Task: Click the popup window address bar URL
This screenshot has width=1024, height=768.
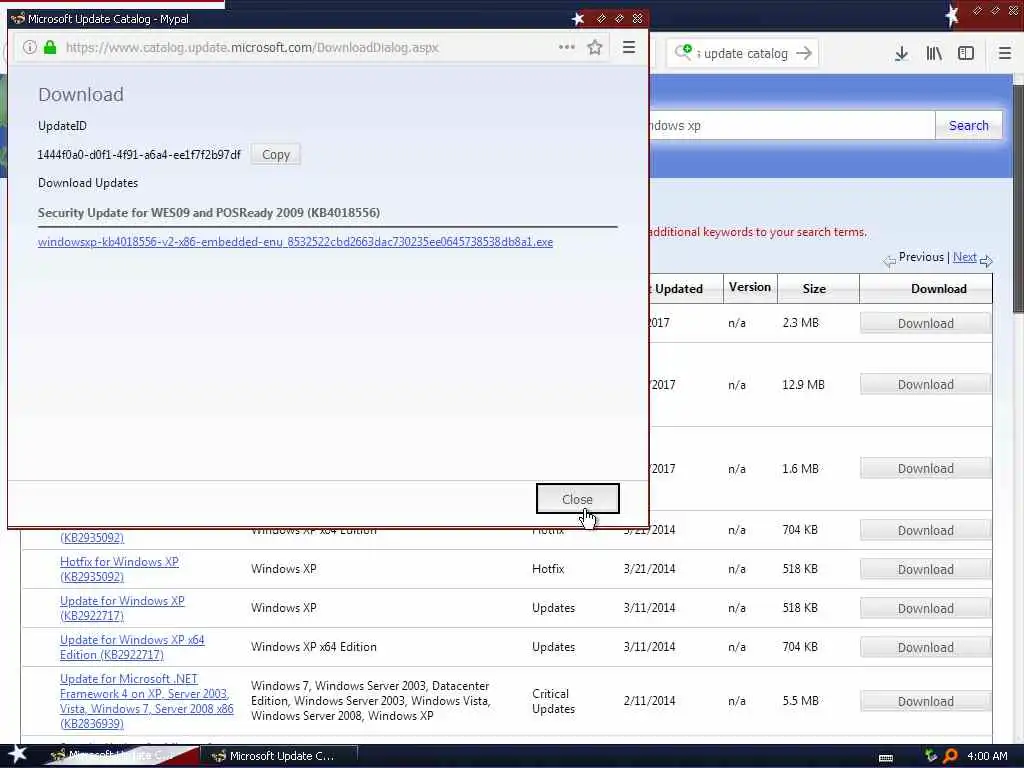Action: coord(252,48)
